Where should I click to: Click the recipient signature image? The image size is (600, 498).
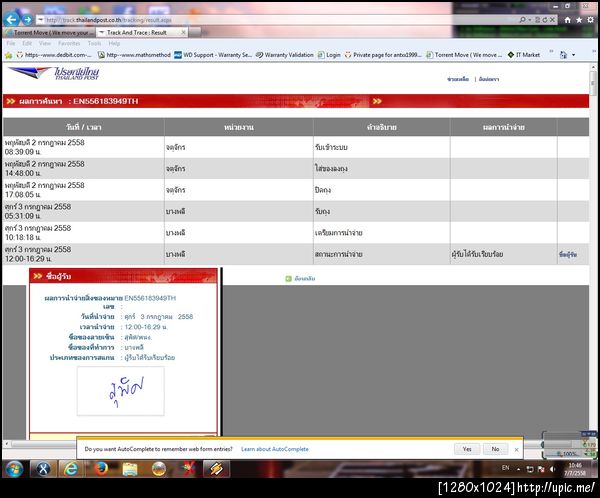(121, 391)
